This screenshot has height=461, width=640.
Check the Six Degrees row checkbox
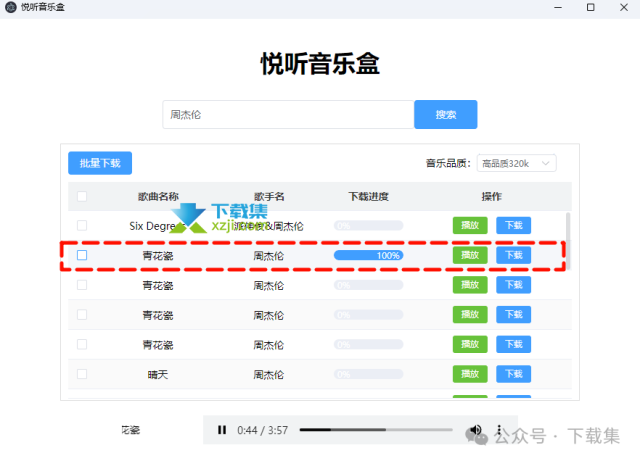[x=82, y=225]
